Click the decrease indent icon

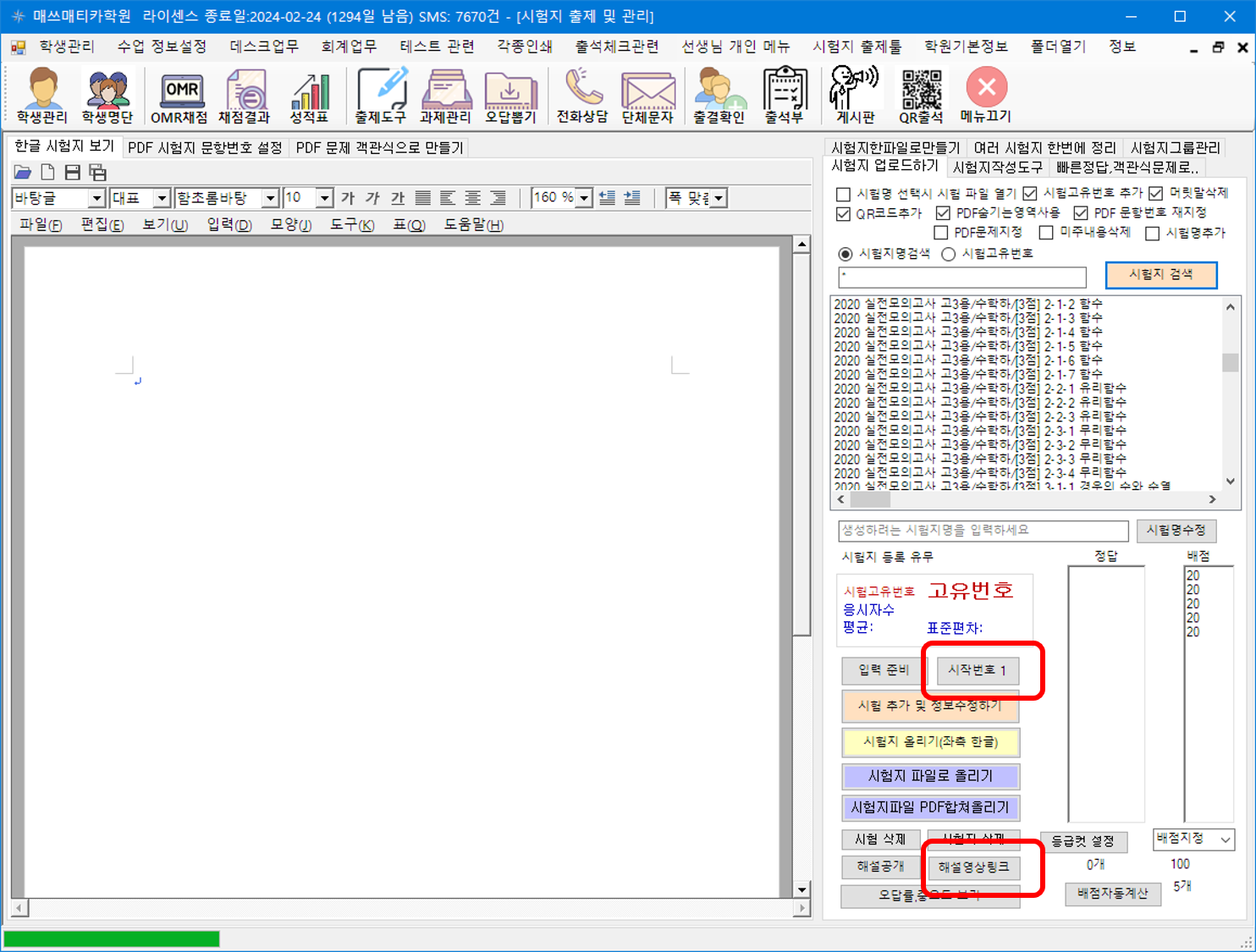[x=607, y=198]
